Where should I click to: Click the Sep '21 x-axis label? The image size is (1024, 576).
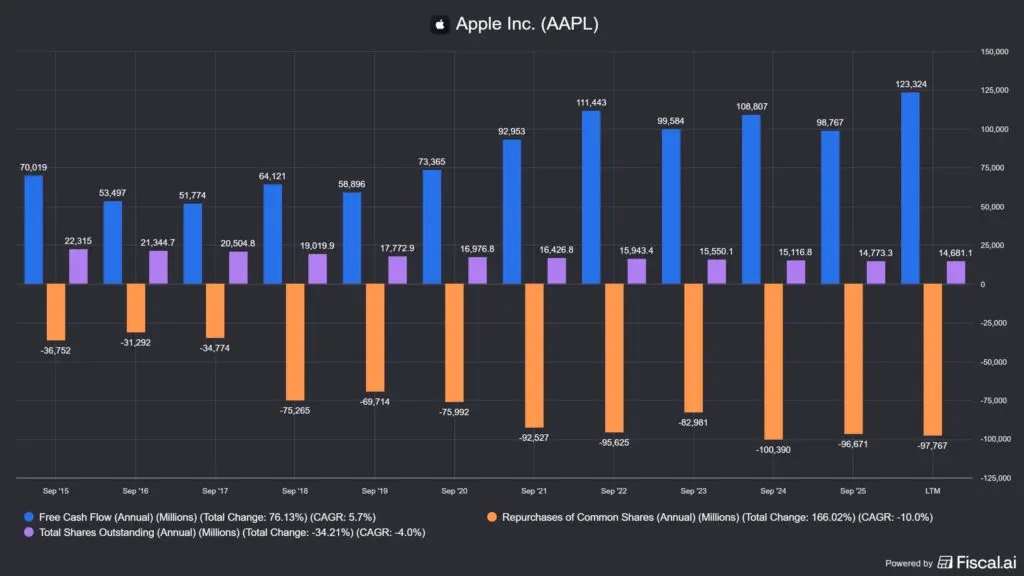pos(534,491)
